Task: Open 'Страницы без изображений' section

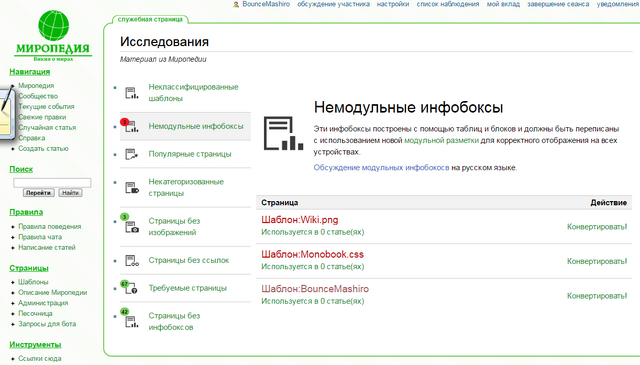Action: pos(174,227)
